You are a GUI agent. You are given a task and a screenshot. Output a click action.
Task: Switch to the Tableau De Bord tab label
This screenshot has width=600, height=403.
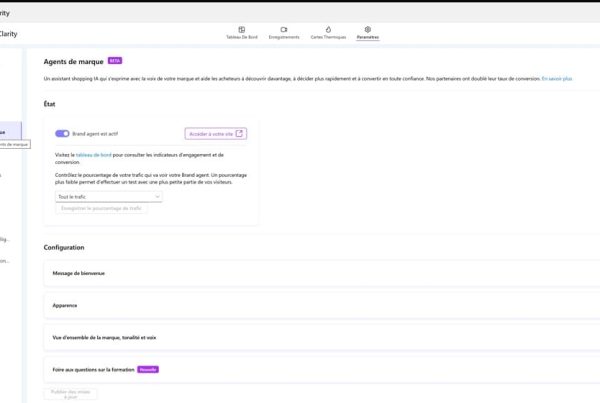[242, 37]
